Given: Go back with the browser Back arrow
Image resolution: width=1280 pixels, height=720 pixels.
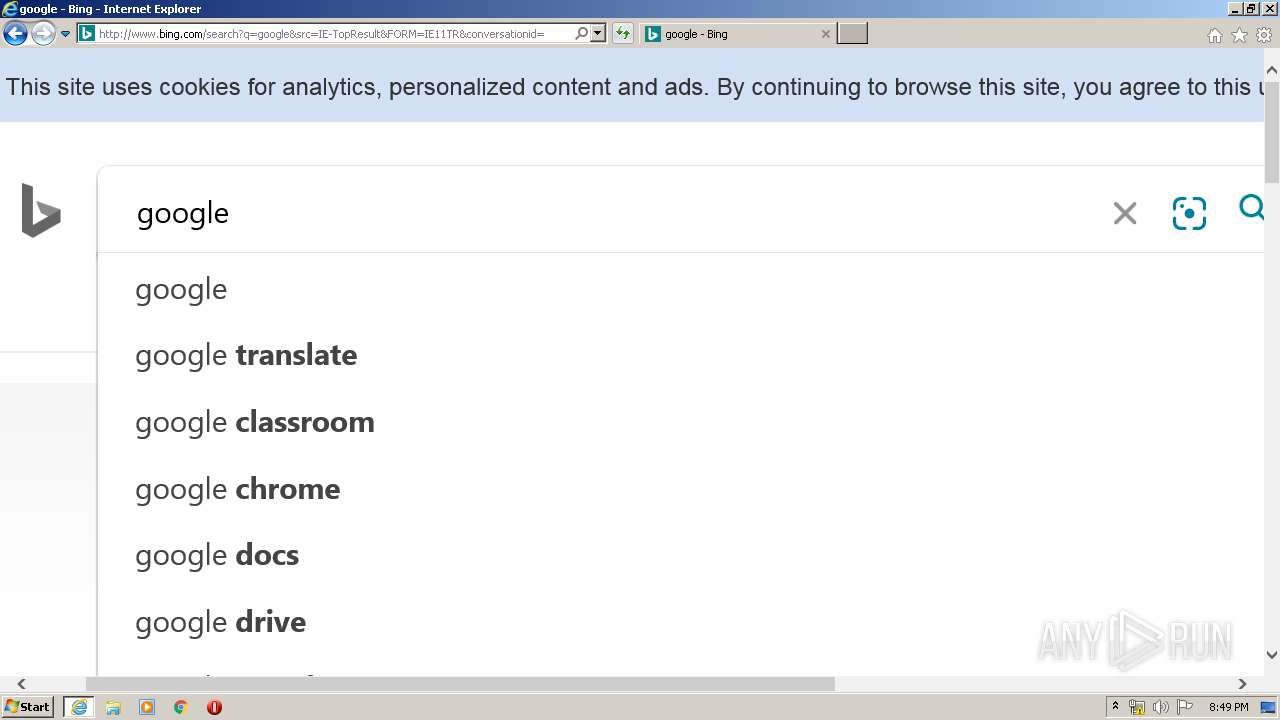Looking at the screenshot, I should click(15, 34).
